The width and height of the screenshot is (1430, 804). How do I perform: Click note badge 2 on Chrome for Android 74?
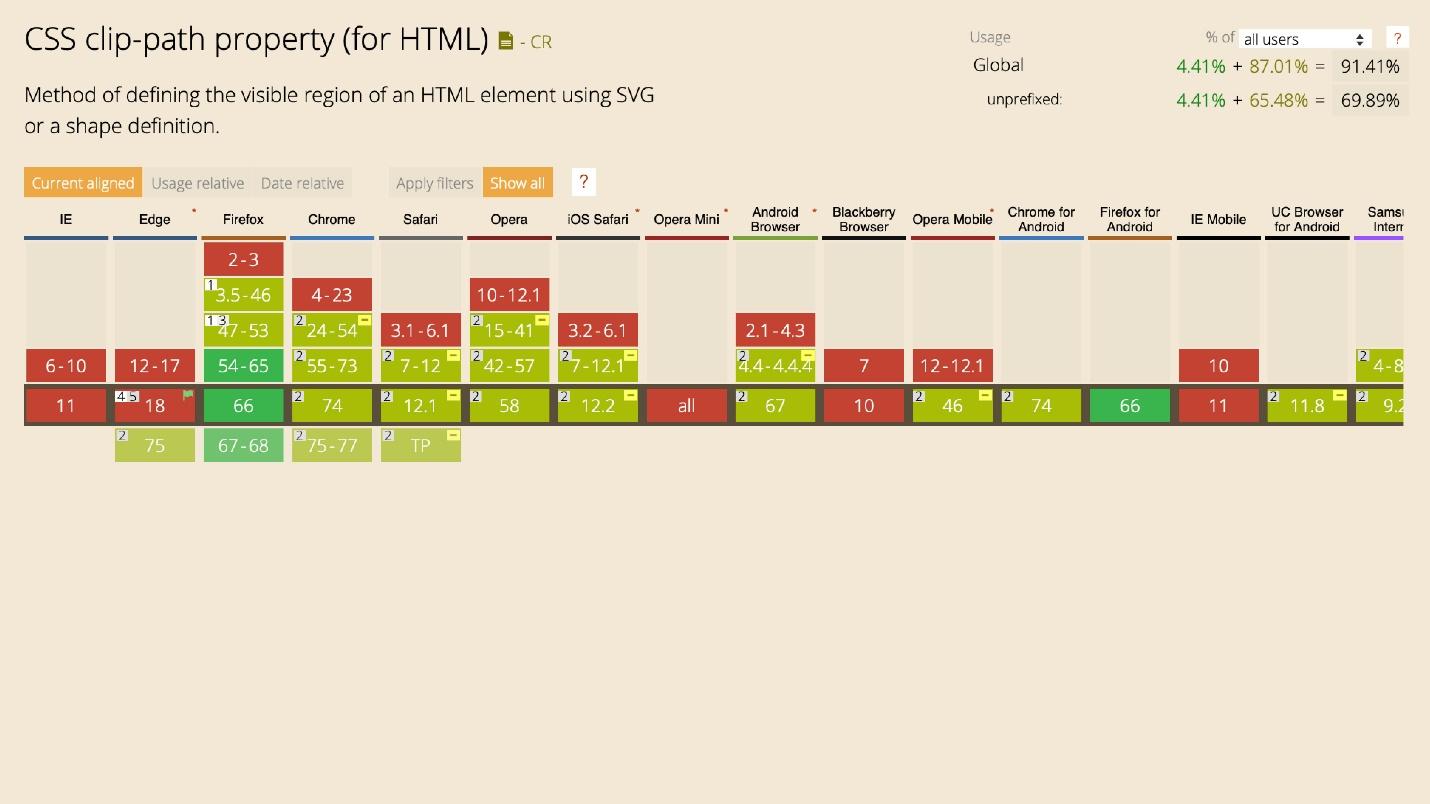[x=1008, y=396]
